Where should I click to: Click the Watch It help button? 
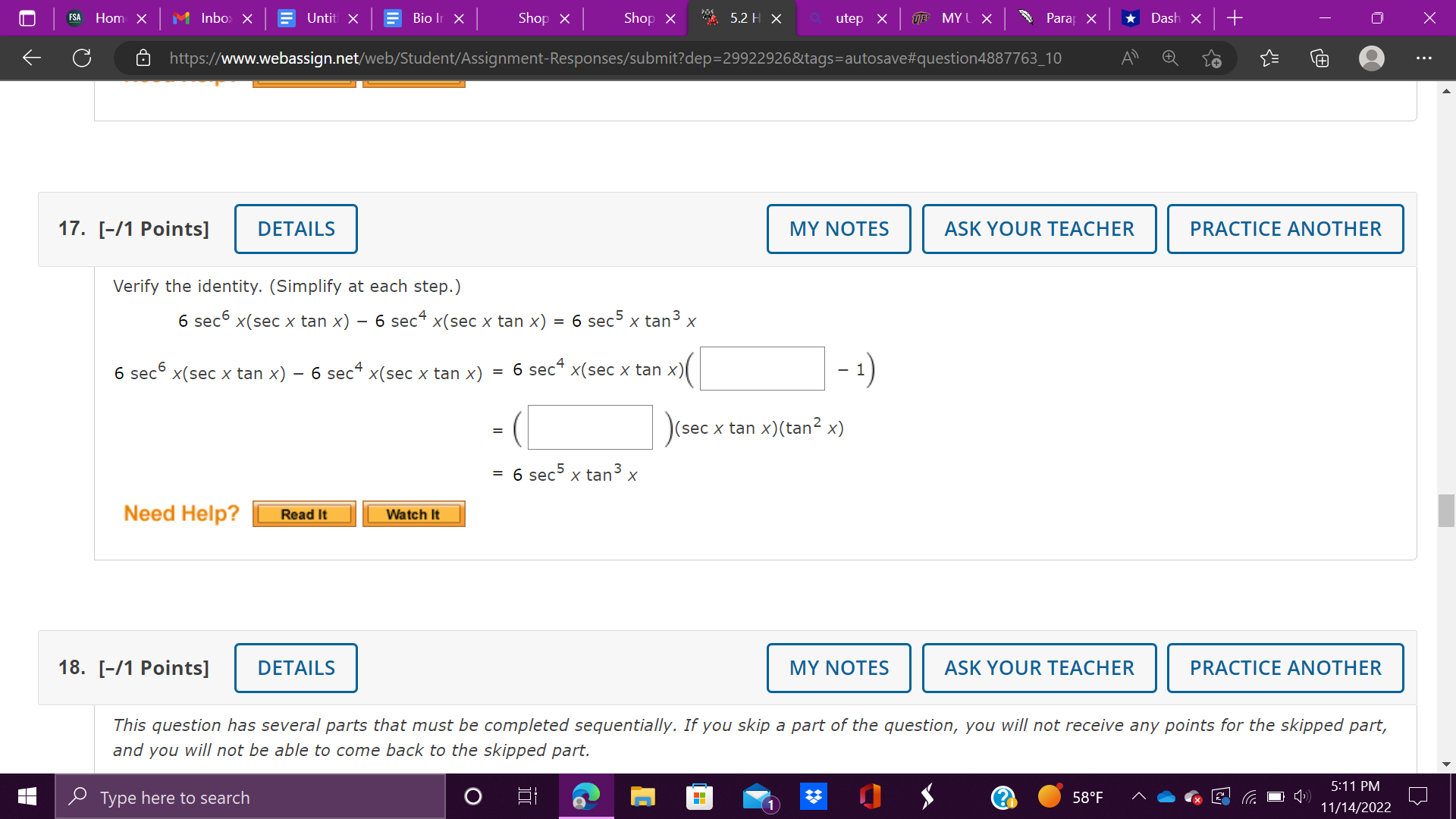[x=413, y=513]
